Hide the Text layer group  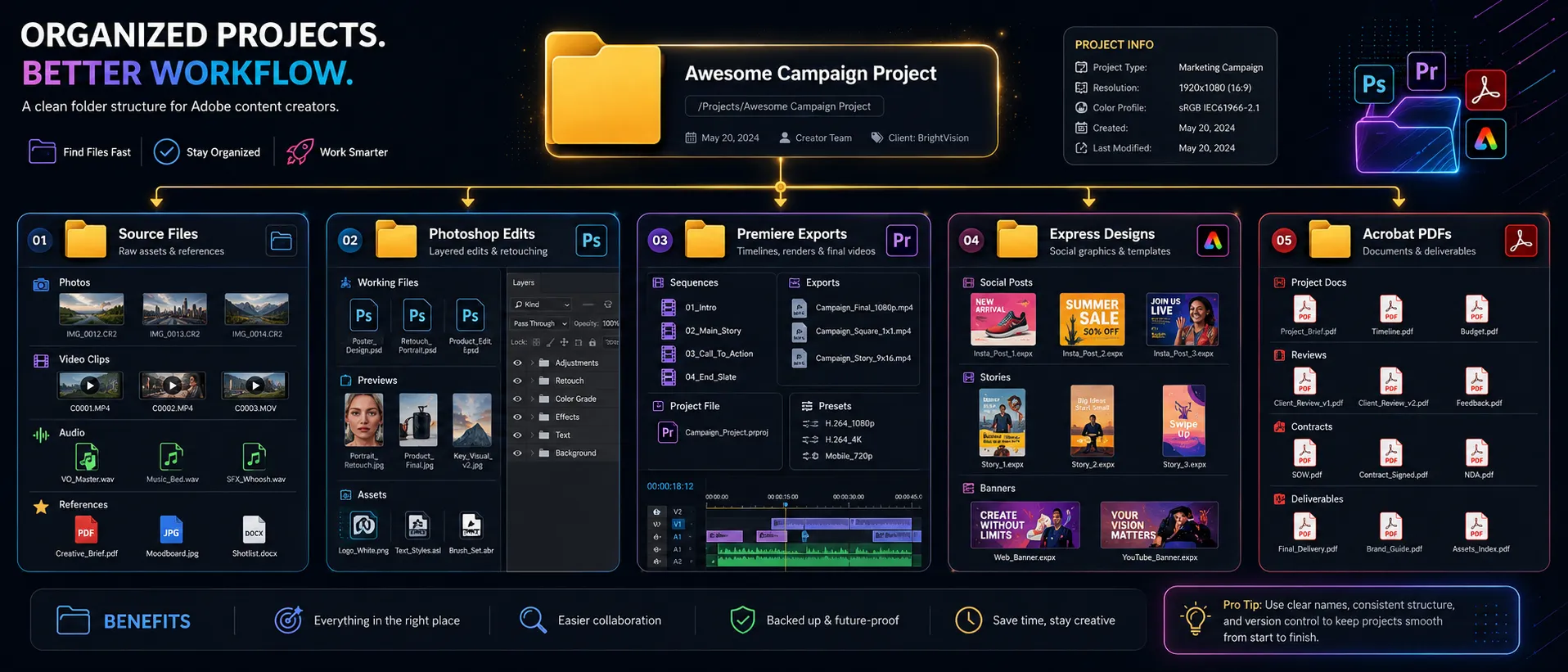pos(517,435)
